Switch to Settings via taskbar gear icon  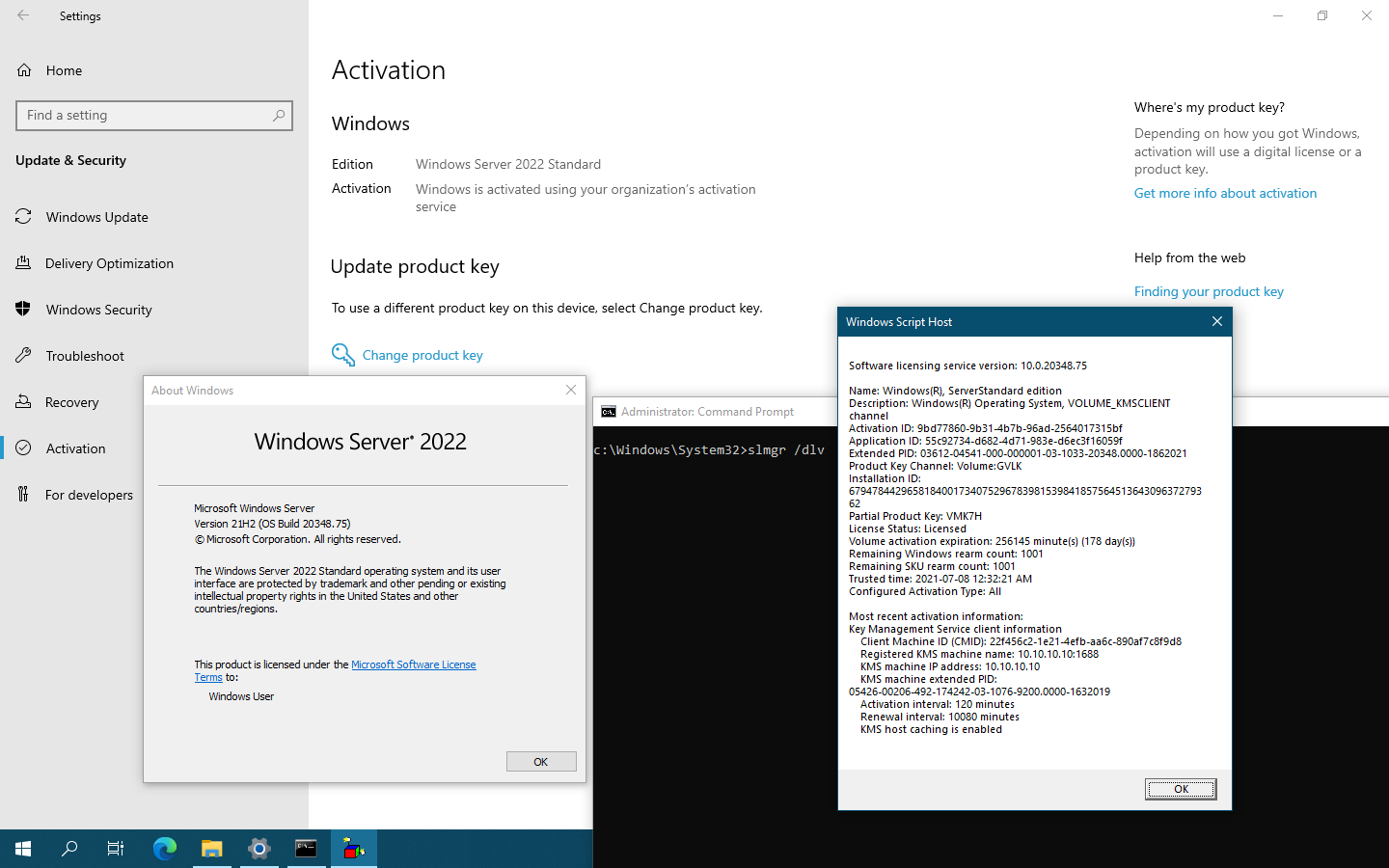[x=259, y=849]
